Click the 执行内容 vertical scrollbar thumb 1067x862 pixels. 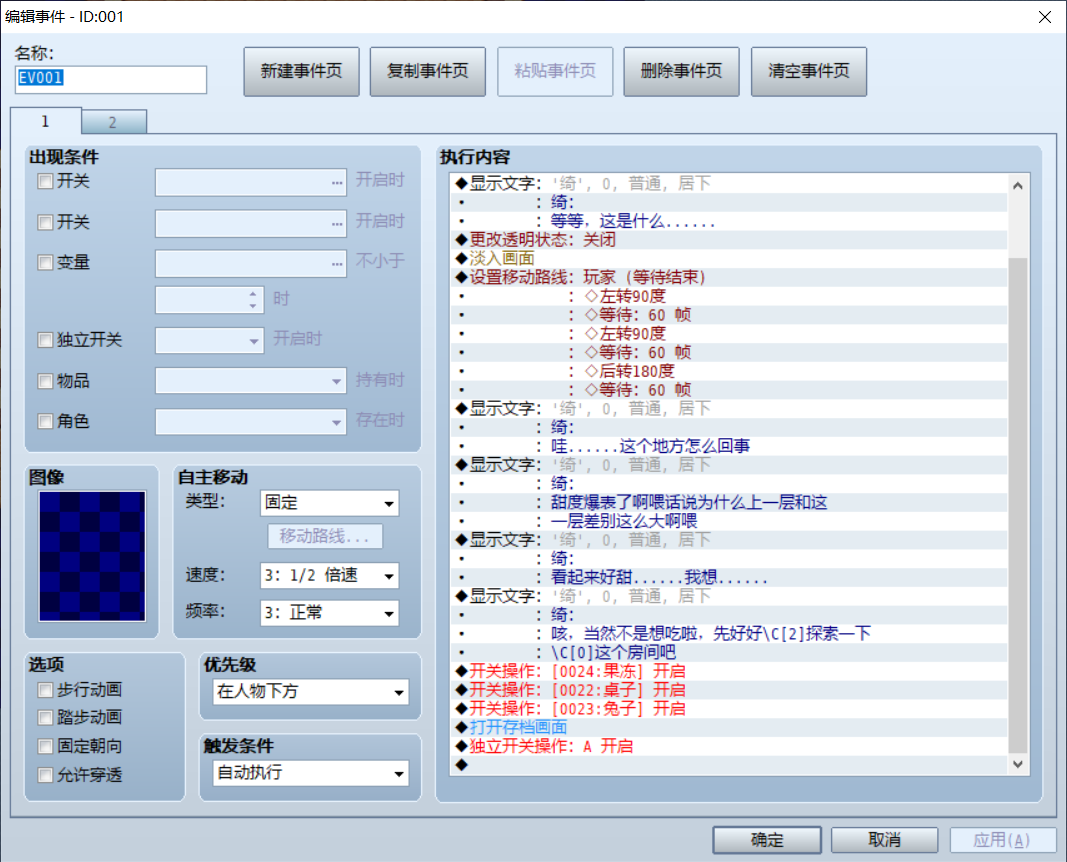(x=1018, y=505)
